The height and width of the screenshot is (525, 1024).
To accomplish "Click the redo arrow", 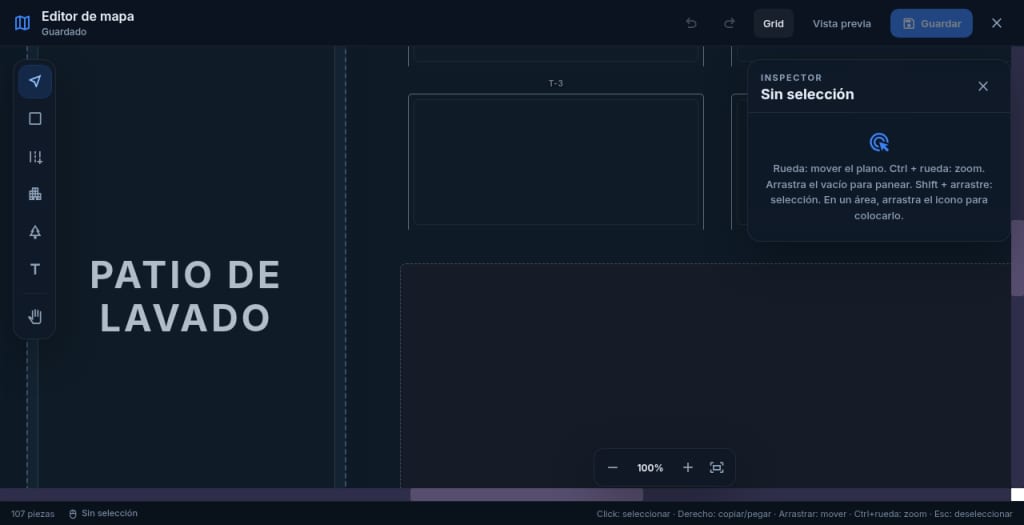I will 729,24.
